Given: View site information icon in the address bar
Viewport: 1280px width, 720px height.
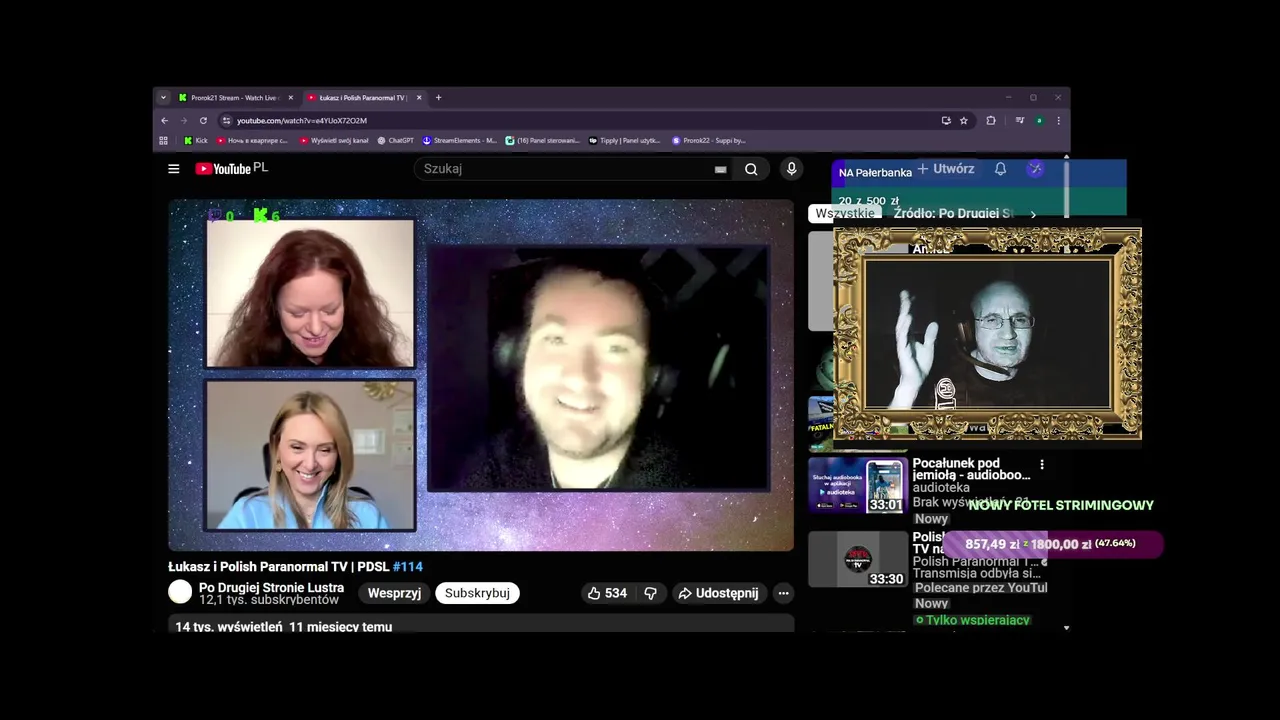Looking at the screenshot, I should pyautogui.click(x=226, y=120).
